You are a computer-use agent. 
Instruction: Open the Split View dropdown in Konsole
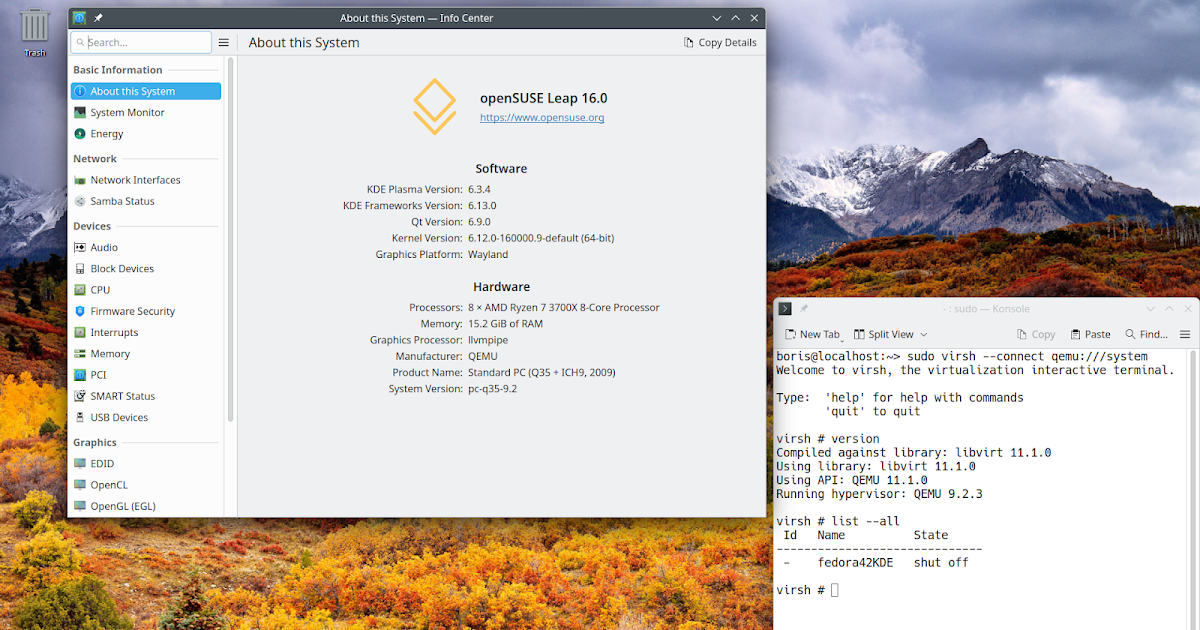click(923, 335)
